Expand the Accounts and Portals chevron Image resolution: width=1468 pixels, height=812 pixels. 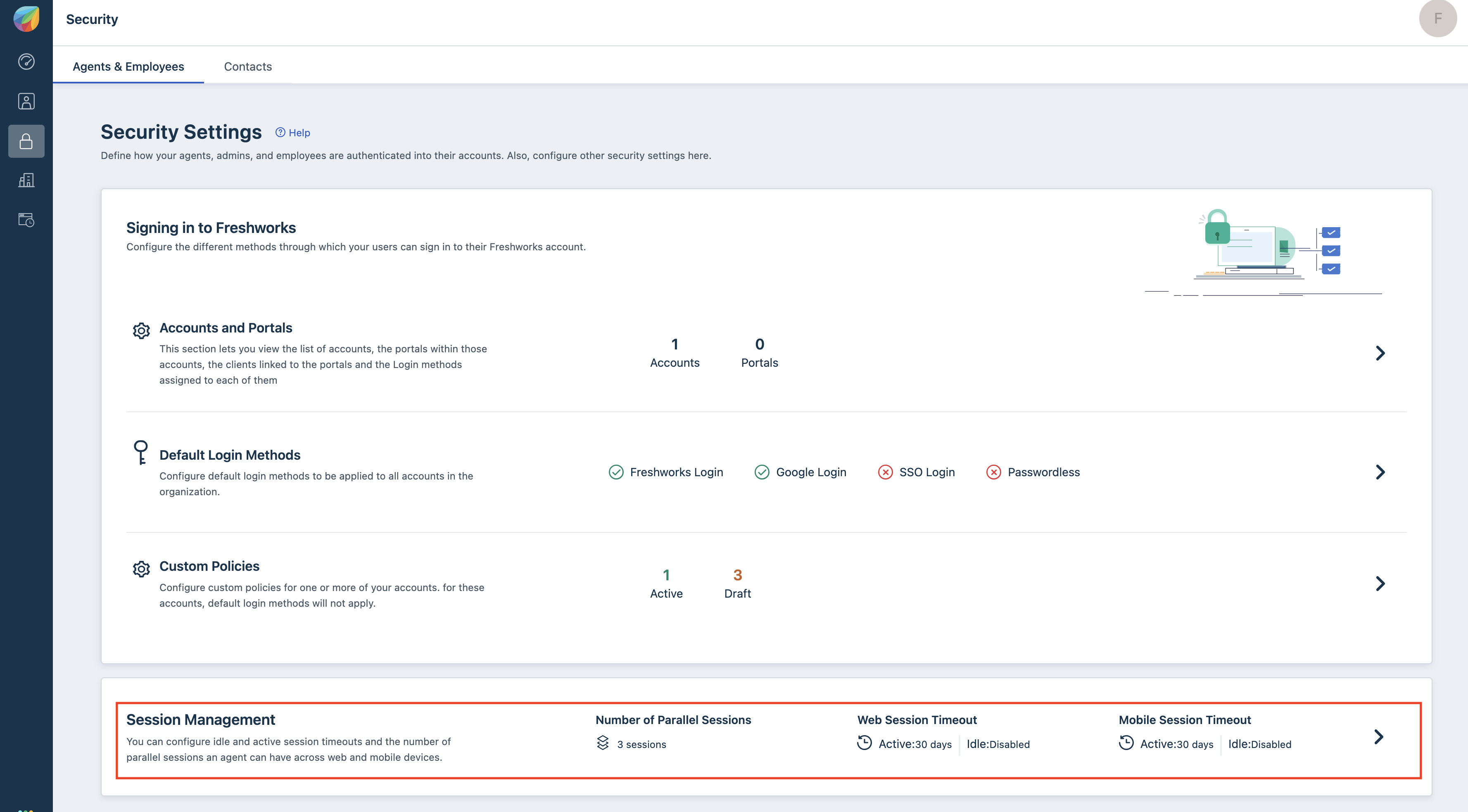tap(1380, 353)
